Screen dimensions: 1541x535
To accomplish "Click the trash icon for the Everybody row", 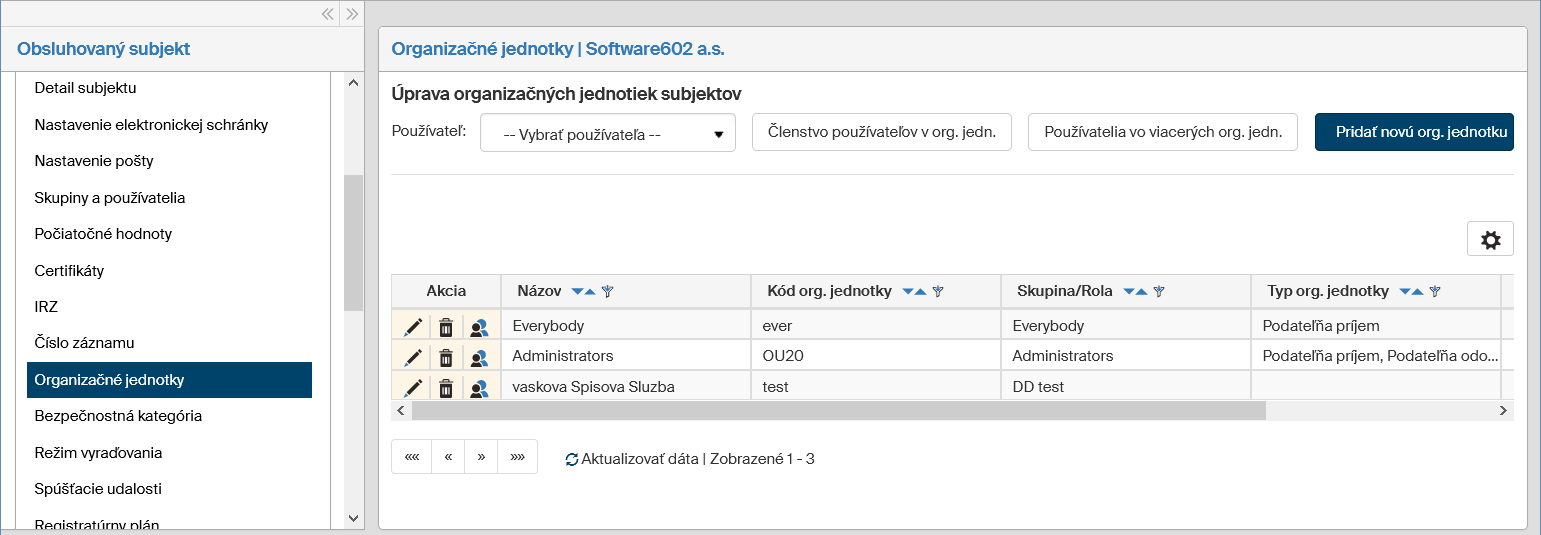I will [x=446, y=326].
